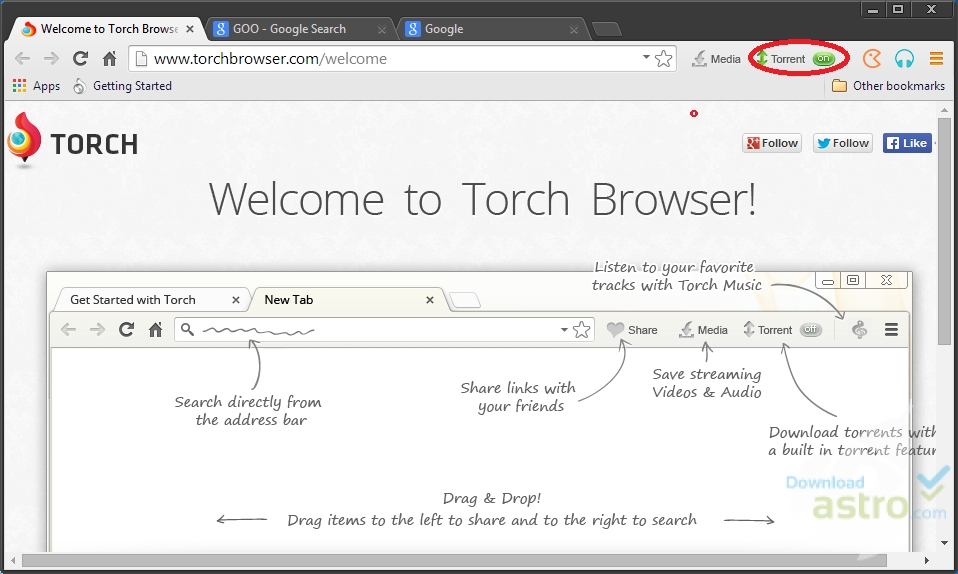Open the Media grabber button

pyautogui.click(x=716, y=59)
